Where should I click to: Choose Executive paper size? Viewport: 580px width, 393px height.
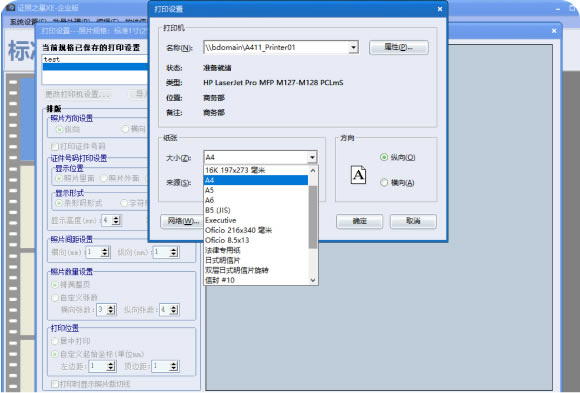point(256,220)
